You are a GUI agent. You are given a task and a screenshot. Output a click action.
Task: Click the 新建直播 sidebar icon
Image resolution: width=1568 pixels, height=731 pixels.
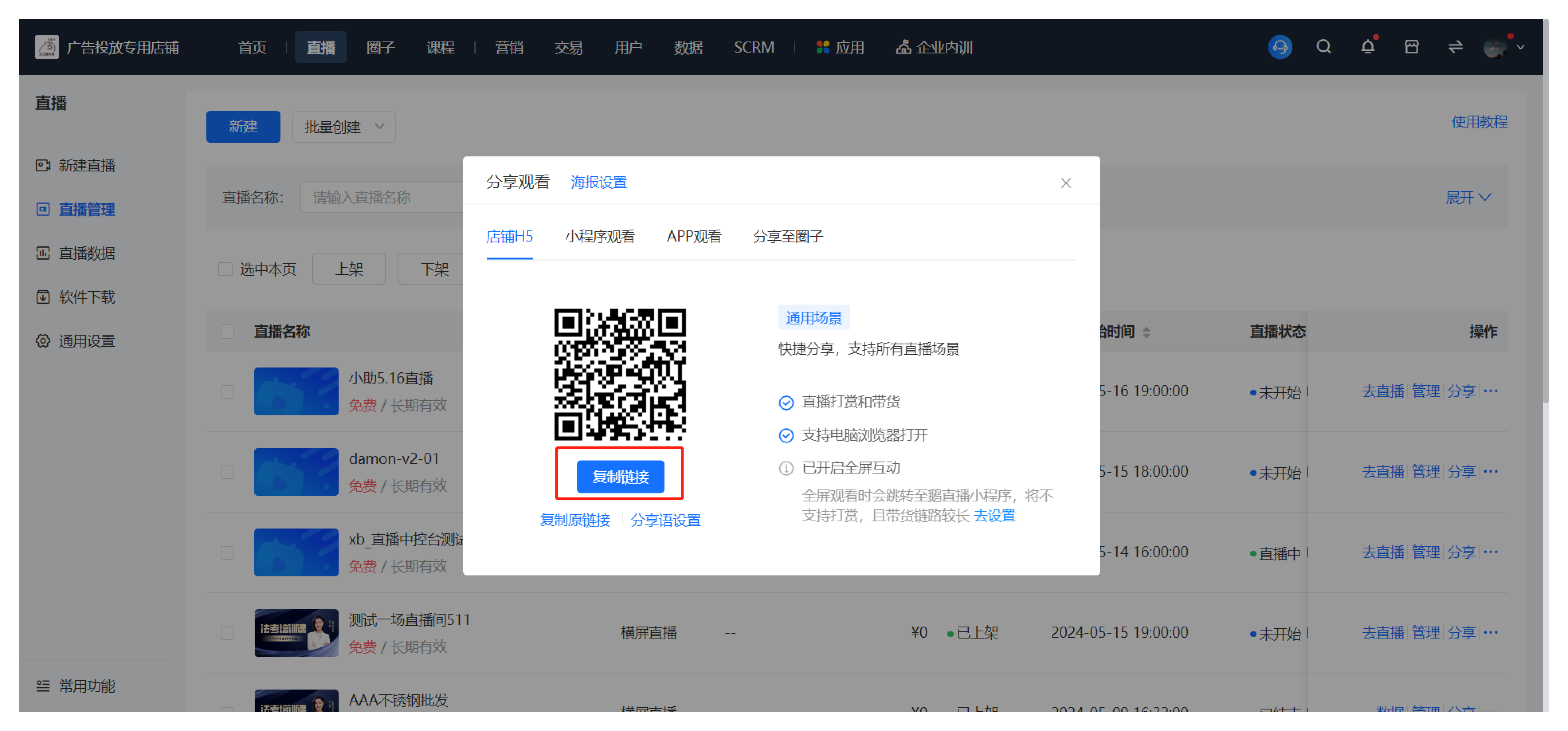(x=43, y=165)
